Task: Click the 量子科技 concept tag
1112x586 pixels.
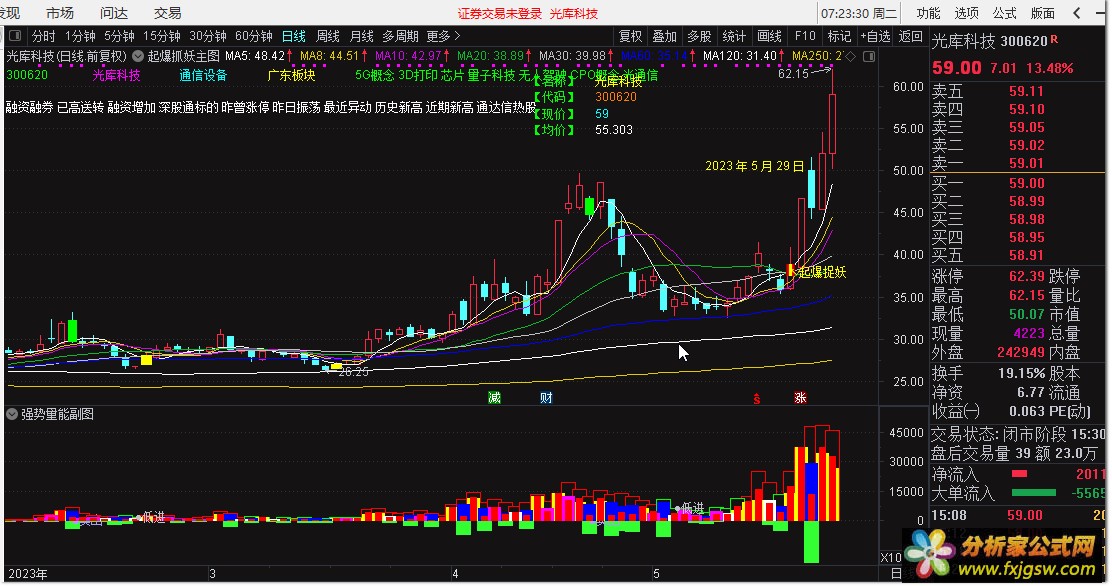Action: point(491,74)
